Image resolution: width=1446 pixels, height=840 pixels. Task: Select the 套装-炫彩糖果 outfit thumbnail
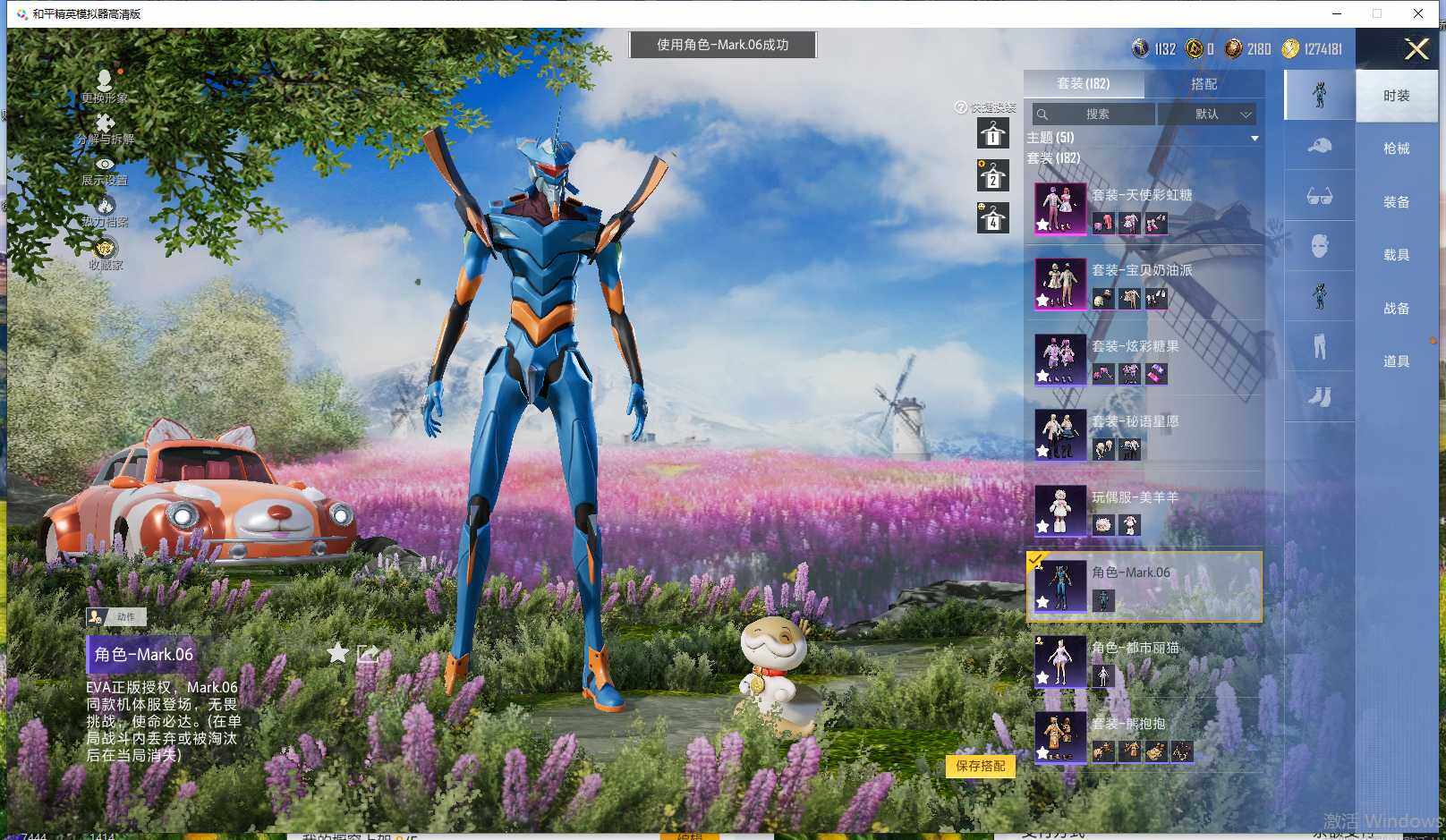[1060, 360]
